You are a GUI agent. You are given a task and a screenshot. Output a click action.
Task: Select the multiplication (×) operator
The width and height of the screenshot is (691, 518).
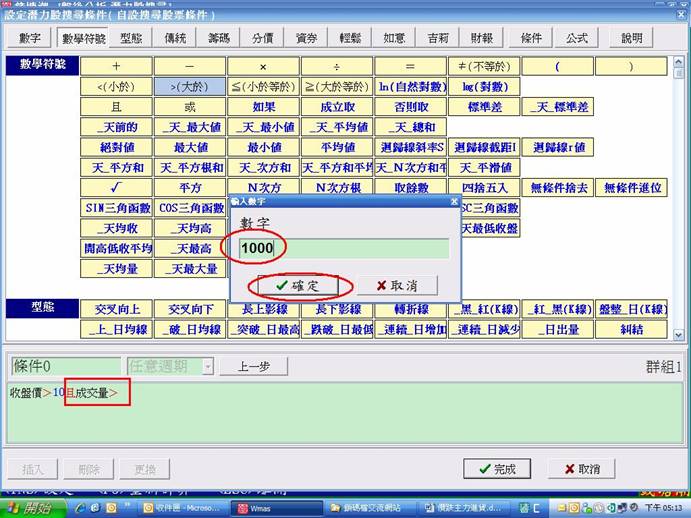tap(264, 66)
